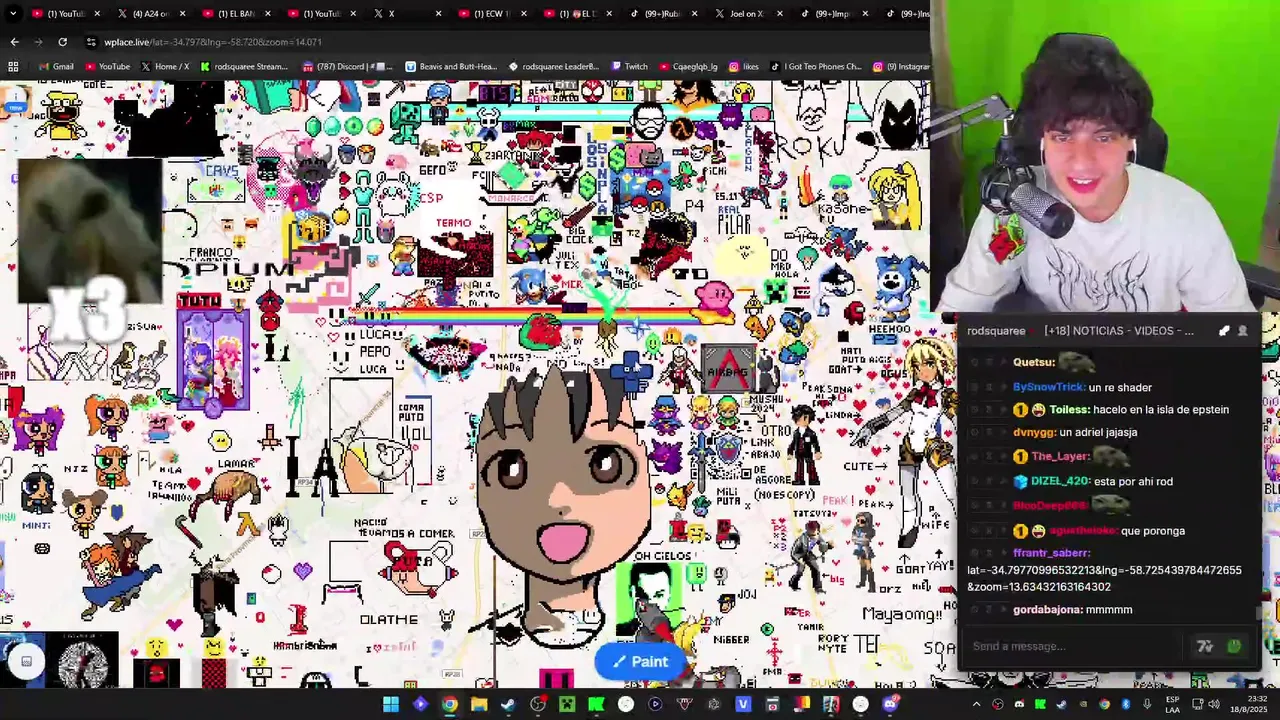Switch the ESP LAA keyboard language indicator
The height and width of the screenshot is (720, 1280).
(x=1173, y=705)
